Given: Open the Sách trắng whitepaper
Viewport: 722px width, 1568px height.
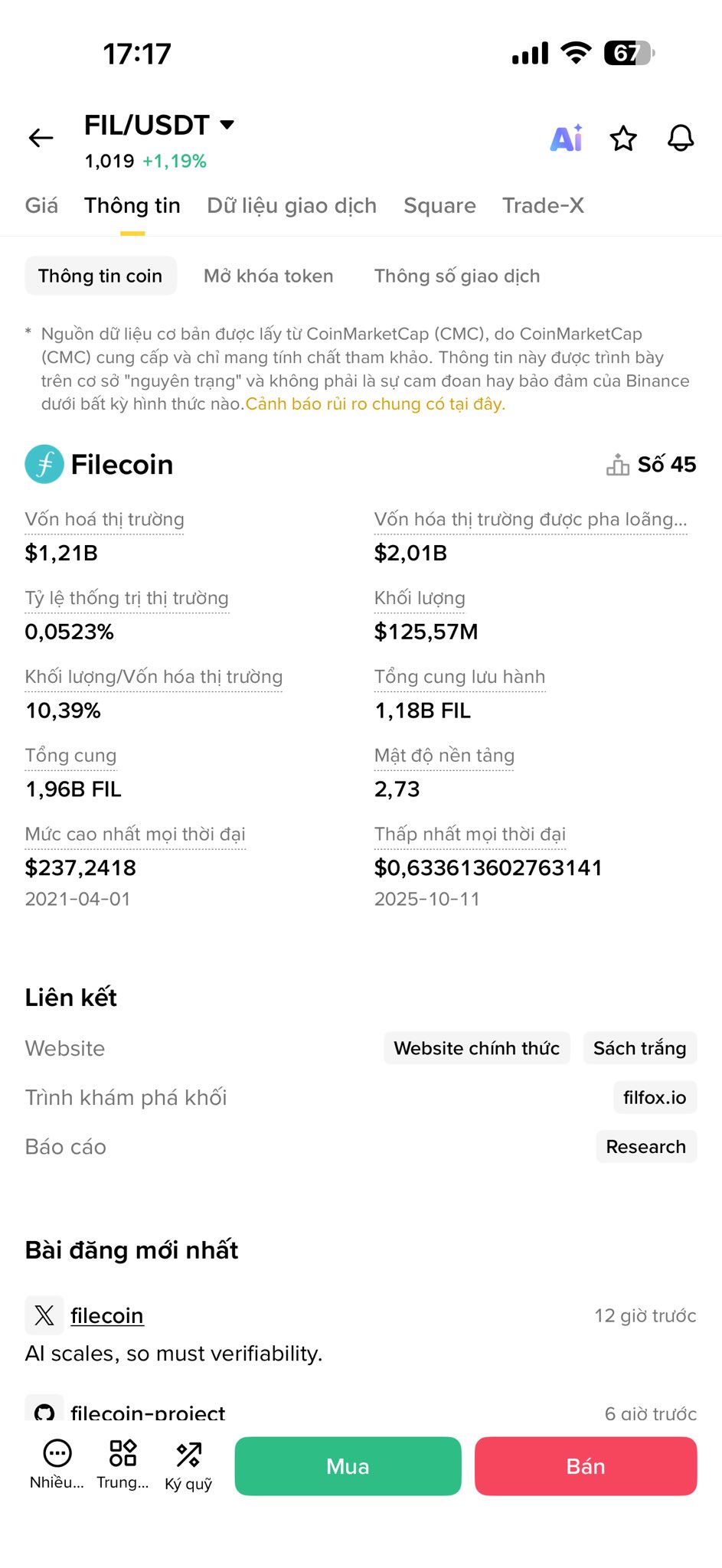Looking at the screenshot, I should click(x=639, y=1048).
